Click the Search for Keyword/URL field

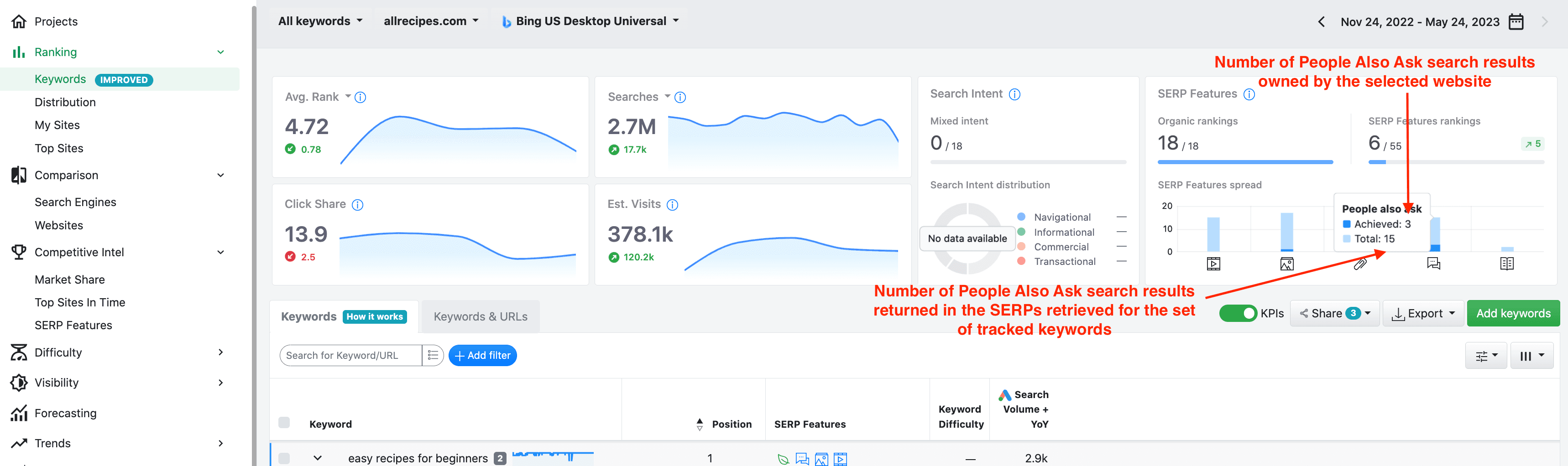[350, 355]
